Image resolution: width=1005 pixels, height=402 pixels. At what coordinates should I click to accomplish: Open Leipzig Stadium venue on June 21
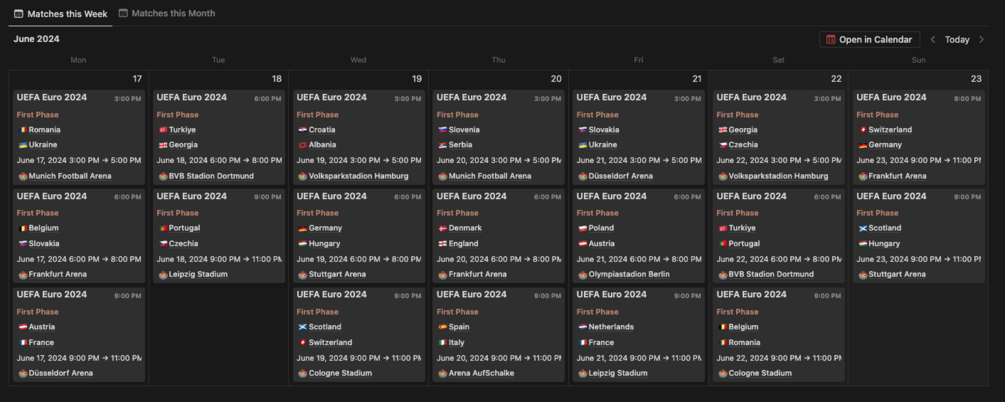click(618, 373)
